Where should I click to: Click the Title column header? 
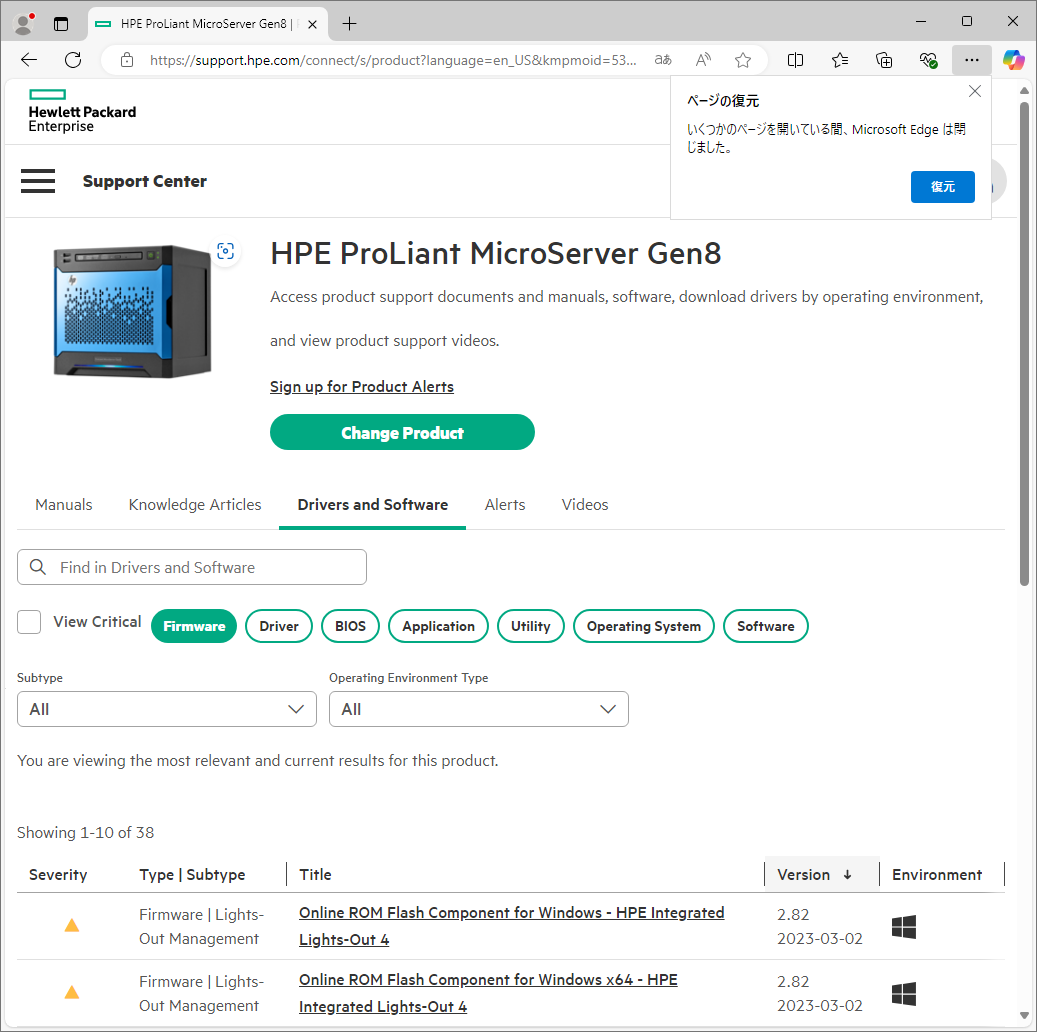[x=315, y=875]
